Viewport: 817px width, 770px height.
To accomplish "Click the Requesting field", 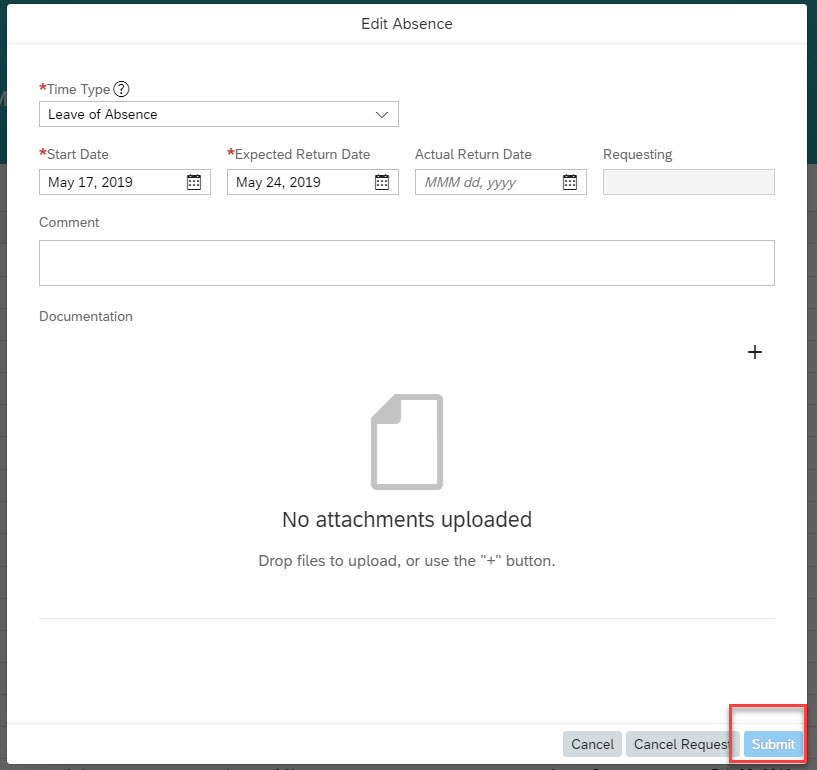I will pyautogui.click(x=689, y=182).
